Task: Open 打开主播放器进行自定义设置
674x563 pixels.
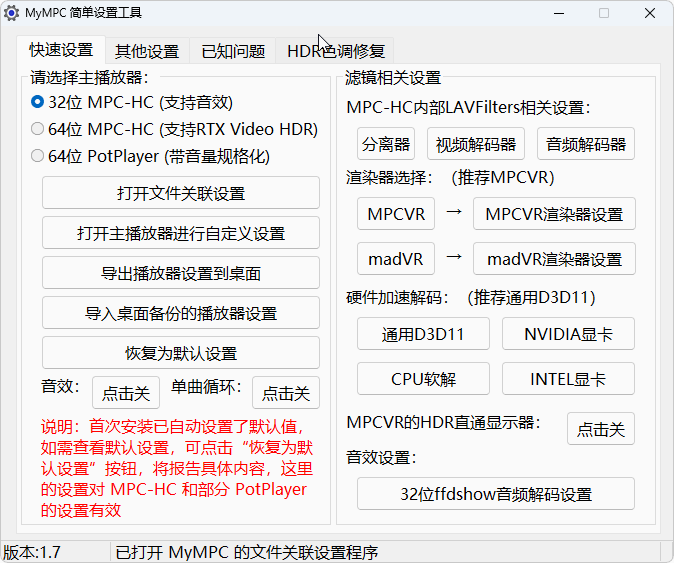Action: [181, 233]
